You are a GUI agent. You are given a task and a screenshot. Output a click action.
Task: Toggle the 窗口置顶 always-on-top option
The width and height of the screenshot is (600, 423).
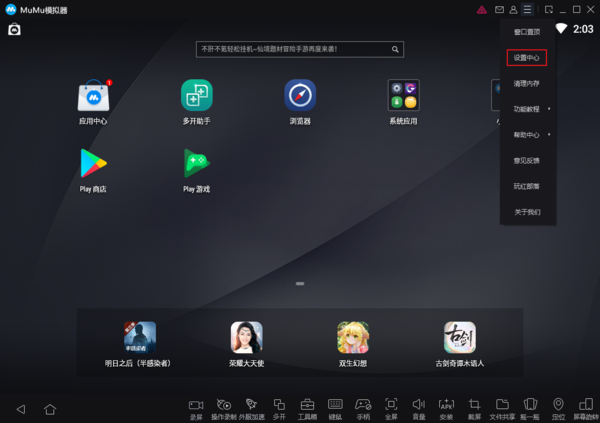pyautogui.click(x=527, y=32)
